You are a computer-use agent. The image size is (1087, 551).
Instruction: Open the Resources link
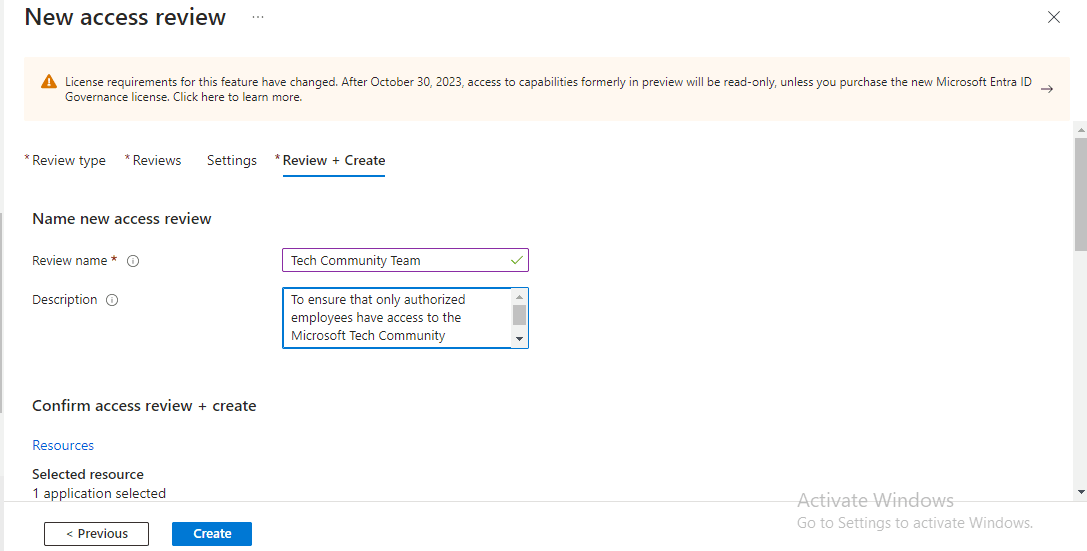(x=63, y=445)
